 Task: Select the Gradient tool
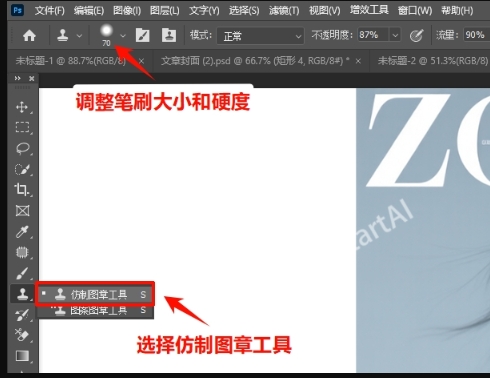(x=22, y=356)
